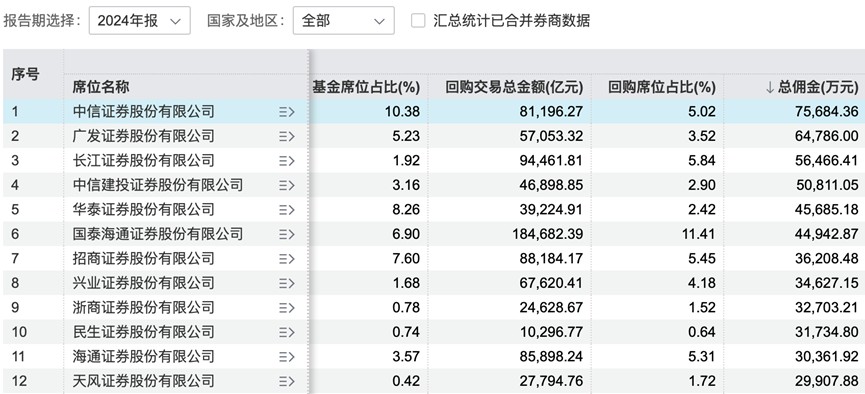Click total commission value 45,685.18
Screen dimensions: 865x394
(x=827, y=210)
